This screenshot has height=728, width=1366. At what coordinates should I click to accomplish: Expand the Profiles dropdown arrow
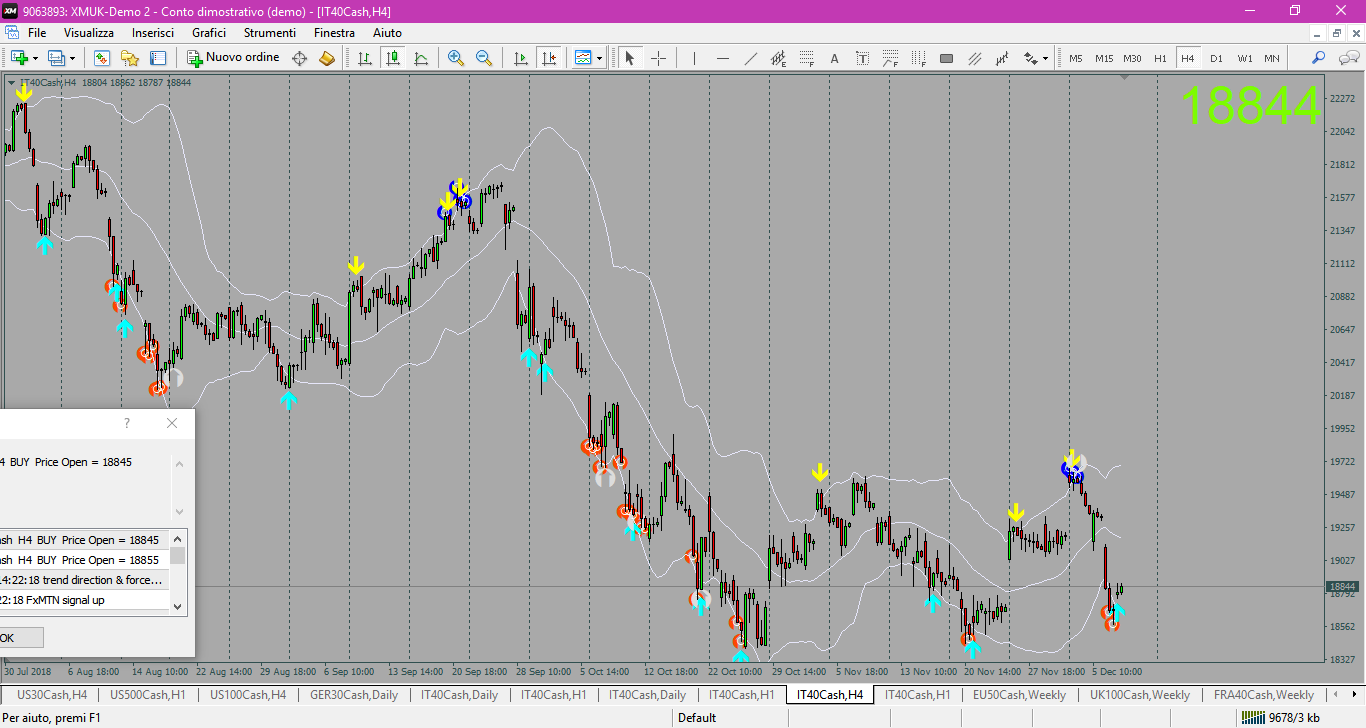(x=73, y=58)
